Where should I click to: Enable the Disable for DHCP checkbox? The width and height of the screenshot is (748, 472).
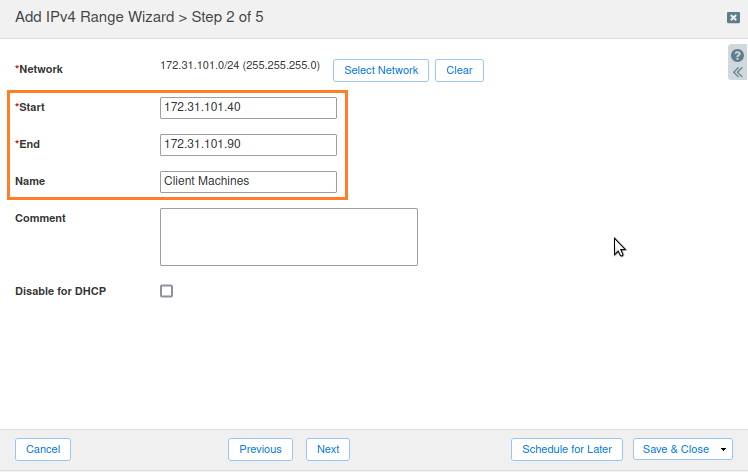[167, 291]
